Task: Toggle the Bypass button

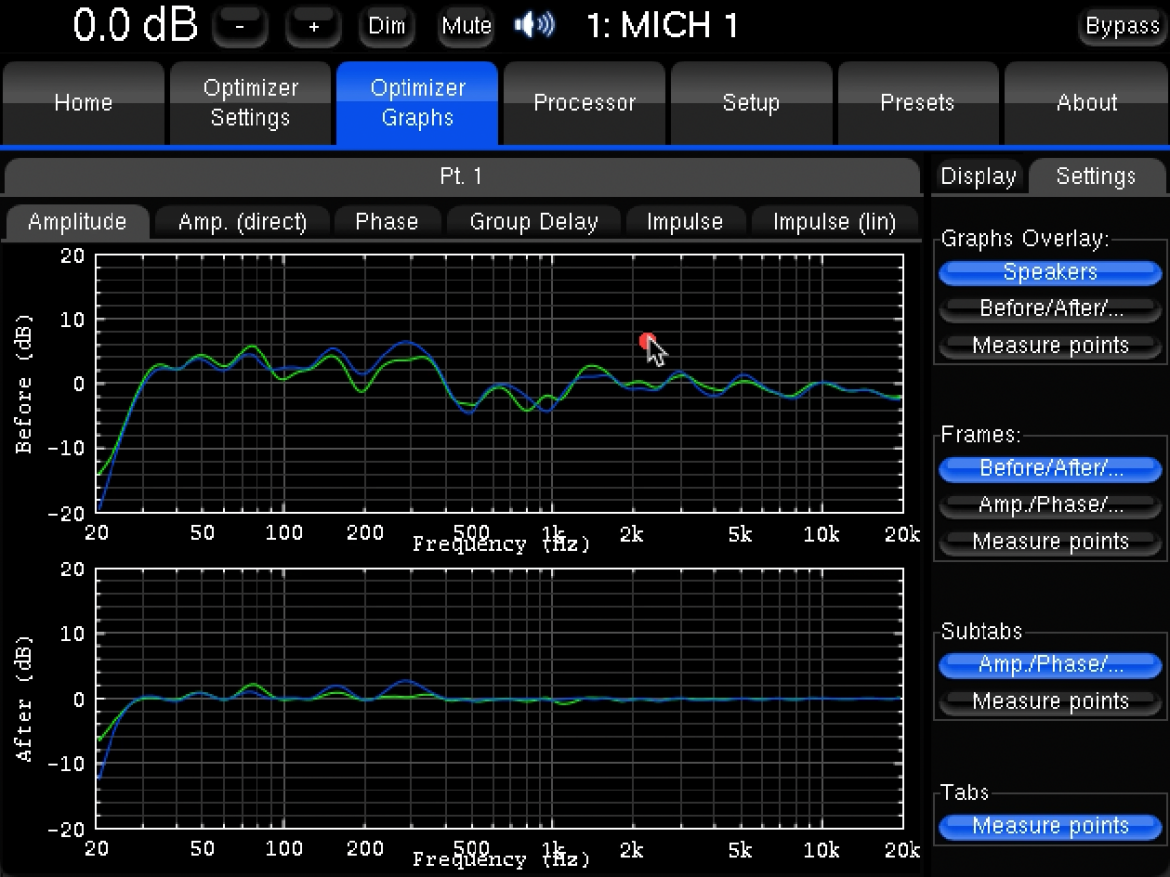Action: 1122,26
